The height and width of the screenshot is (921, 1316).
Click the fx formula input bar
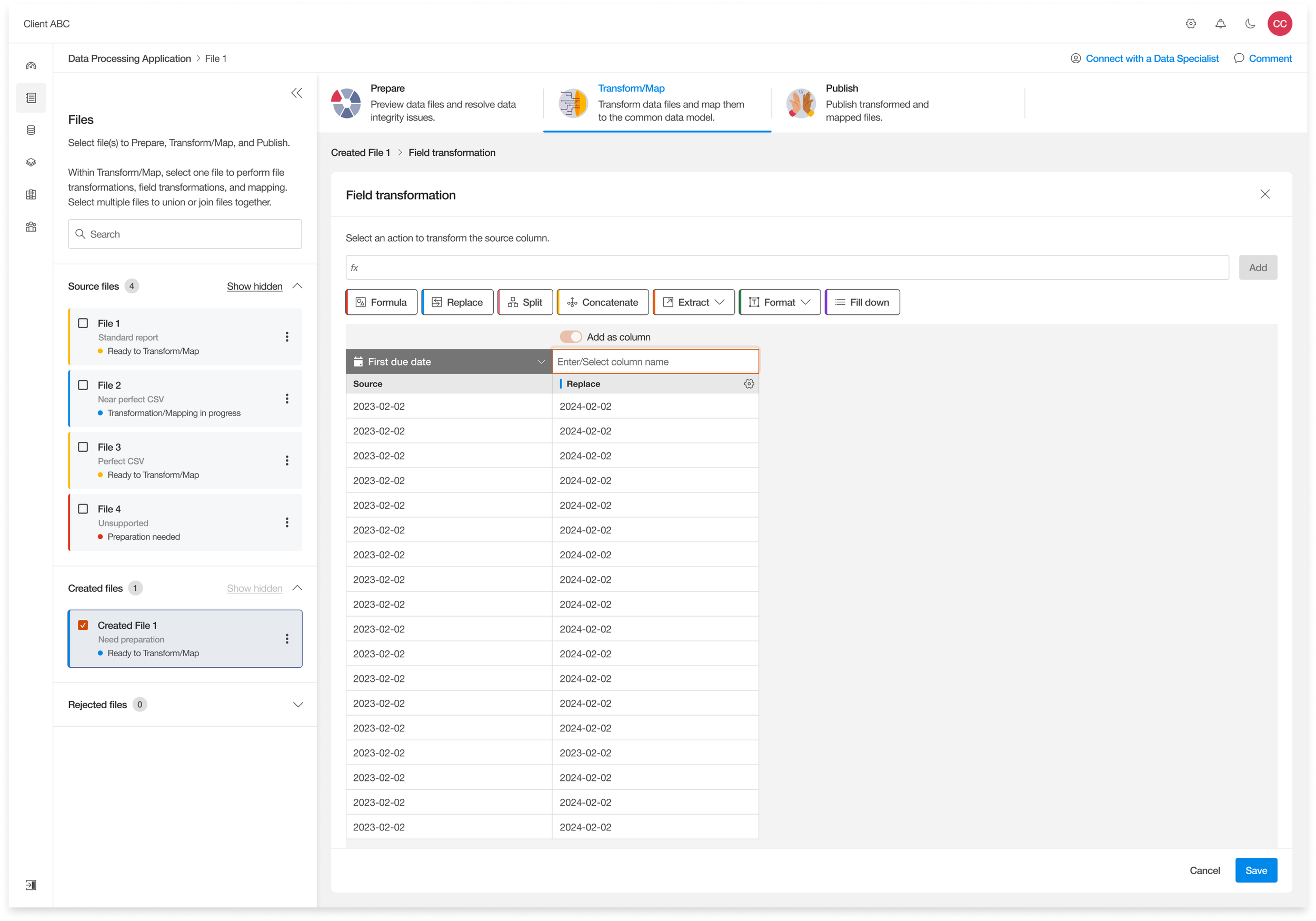pyautogui.click(x=786, y=268)
